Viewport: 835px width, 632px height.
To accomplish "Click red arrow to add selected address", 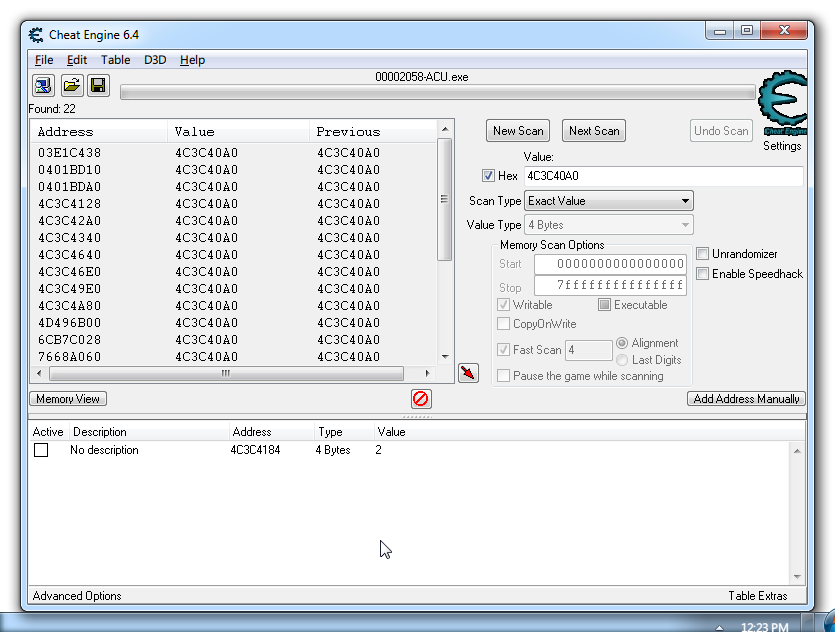I will tap(468, 373).
